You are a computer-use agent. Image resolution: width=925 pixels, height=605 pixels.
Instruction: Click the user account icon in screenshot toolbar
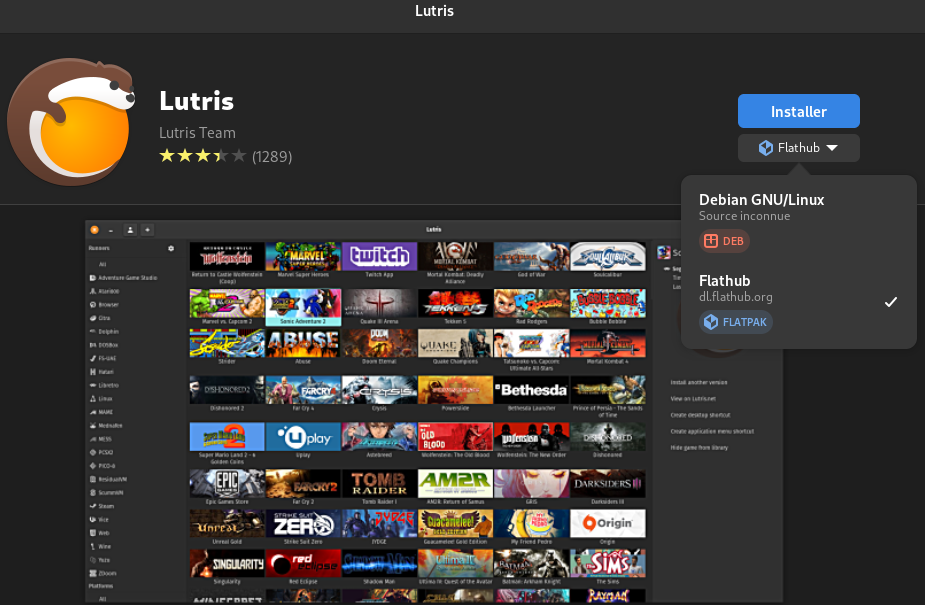point(130,229)
